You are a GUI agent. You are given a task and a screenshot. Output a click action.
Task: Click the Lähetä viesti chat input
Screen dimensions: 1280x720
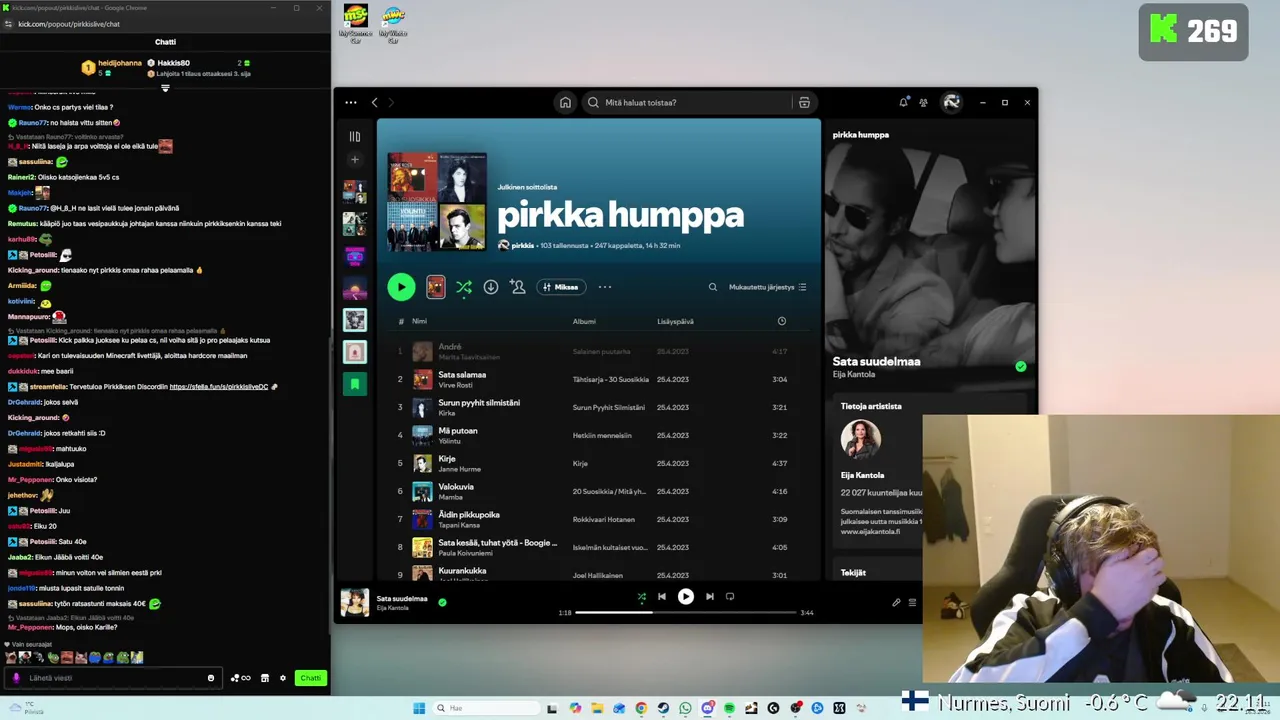point(112,678)
